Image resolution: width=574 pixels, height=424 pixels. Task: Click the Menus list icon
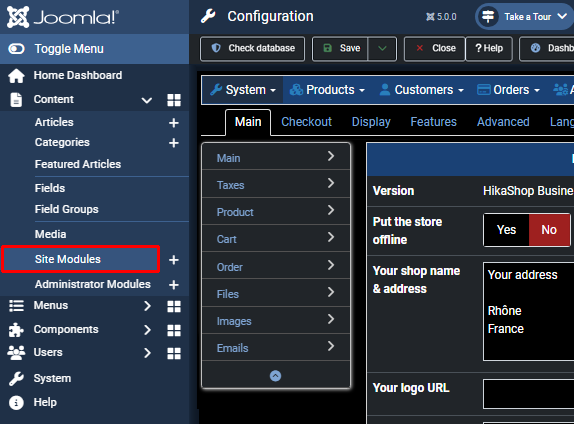[x=16, y=306]
